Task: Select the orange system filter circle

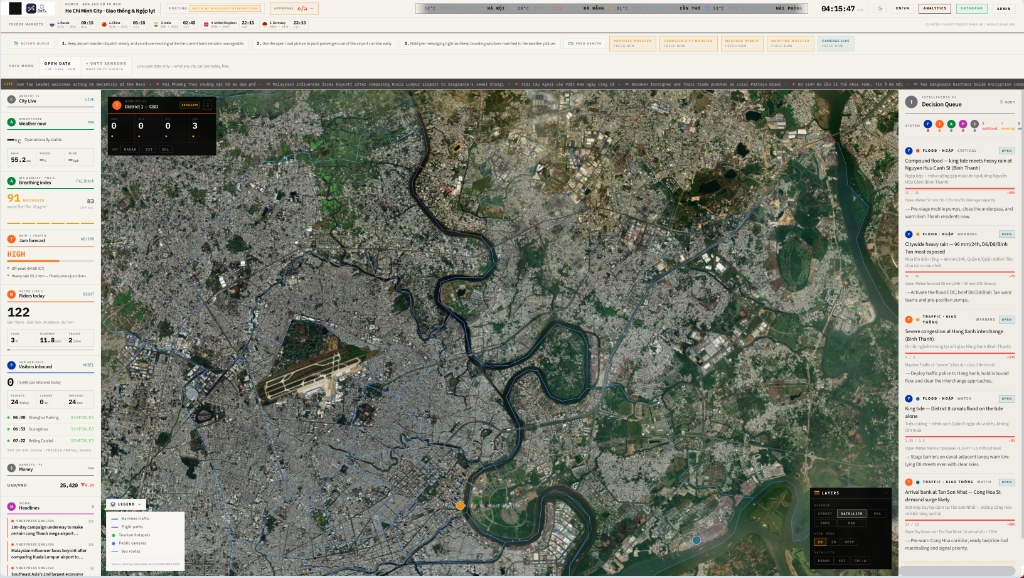Action: 939,124
